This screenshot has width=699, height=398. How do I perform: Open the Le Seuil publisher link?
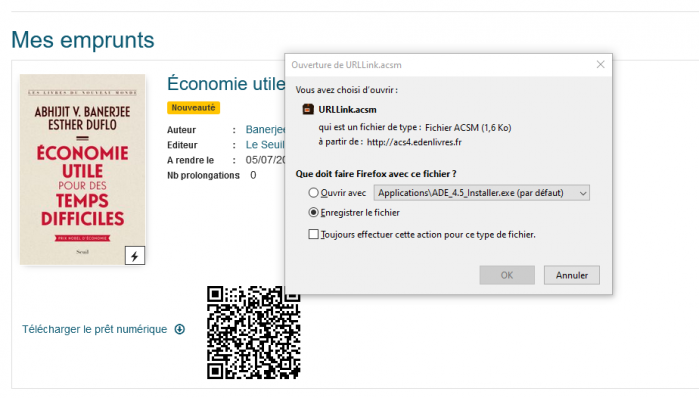click(x=265, y=145)
